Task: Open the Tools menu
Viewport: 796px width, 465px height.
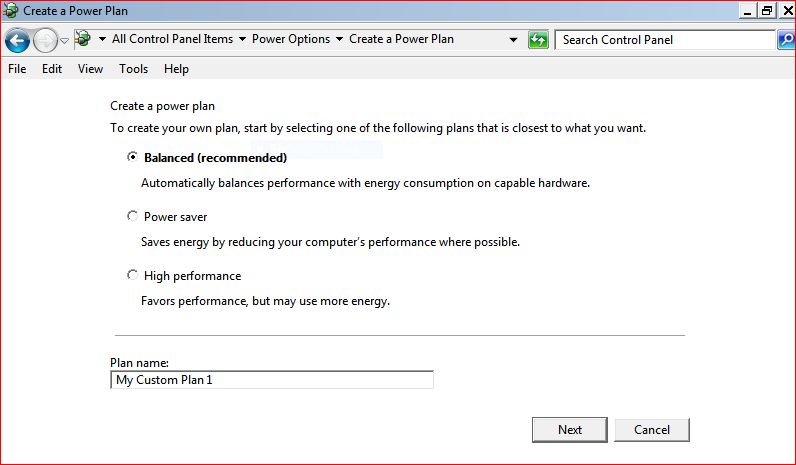Action: point(134,69)
